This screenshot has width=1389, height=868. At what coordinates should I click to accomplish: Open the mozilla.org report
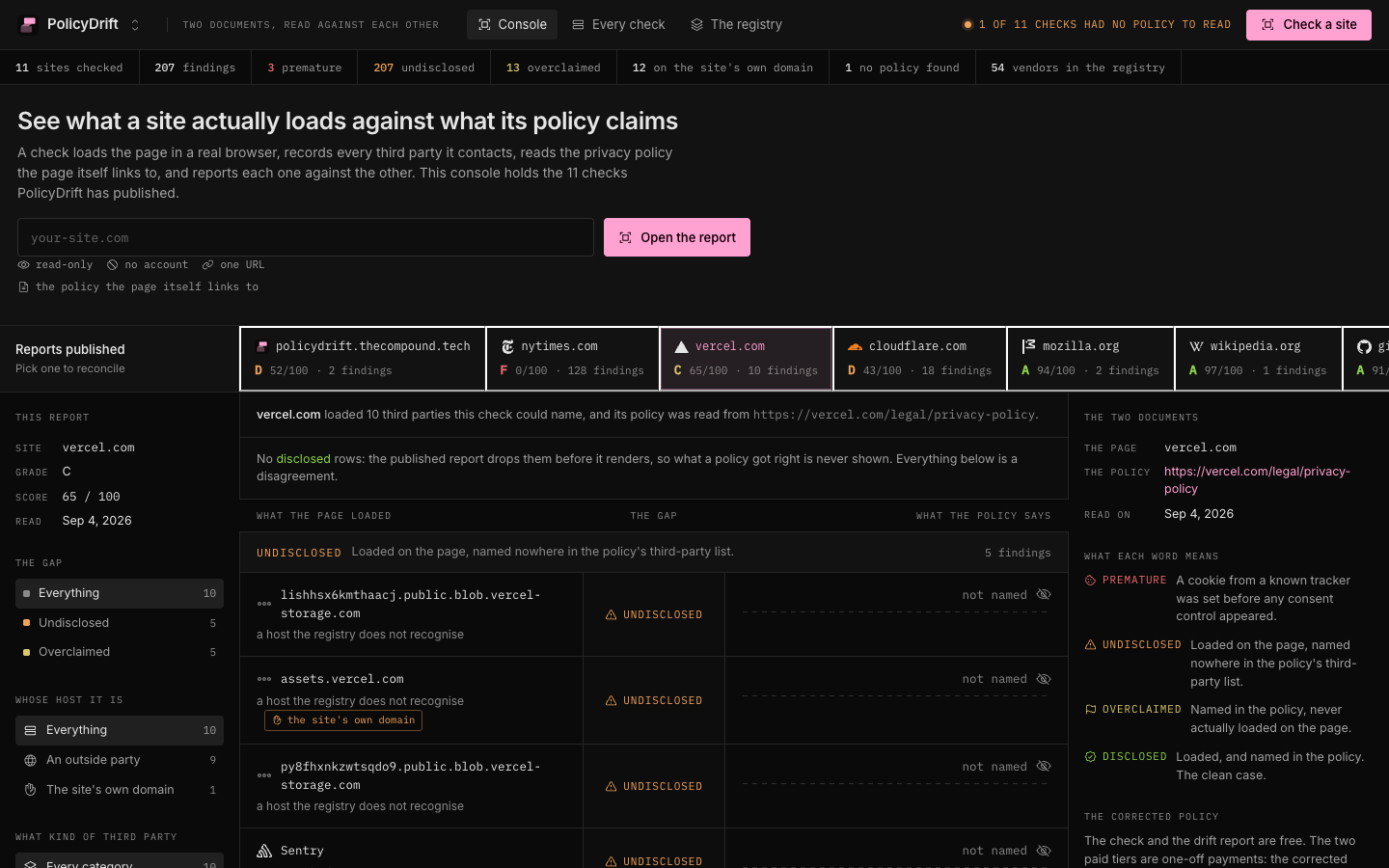(x=1091, y=358)
